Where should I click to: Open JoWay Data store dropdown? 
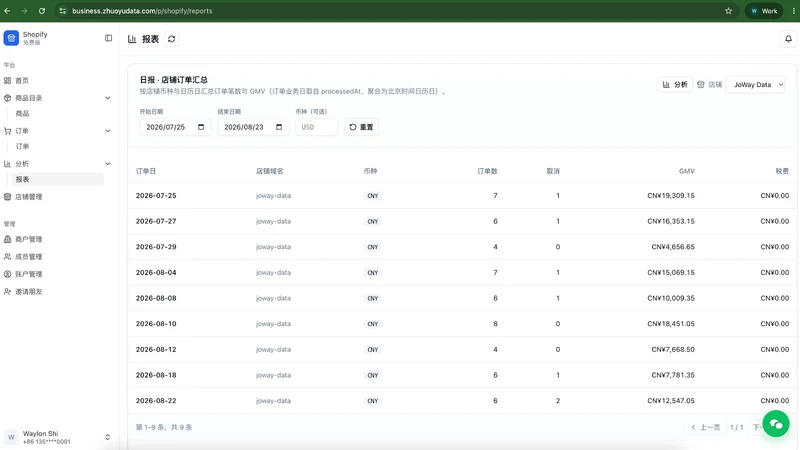tap(756, 85)
